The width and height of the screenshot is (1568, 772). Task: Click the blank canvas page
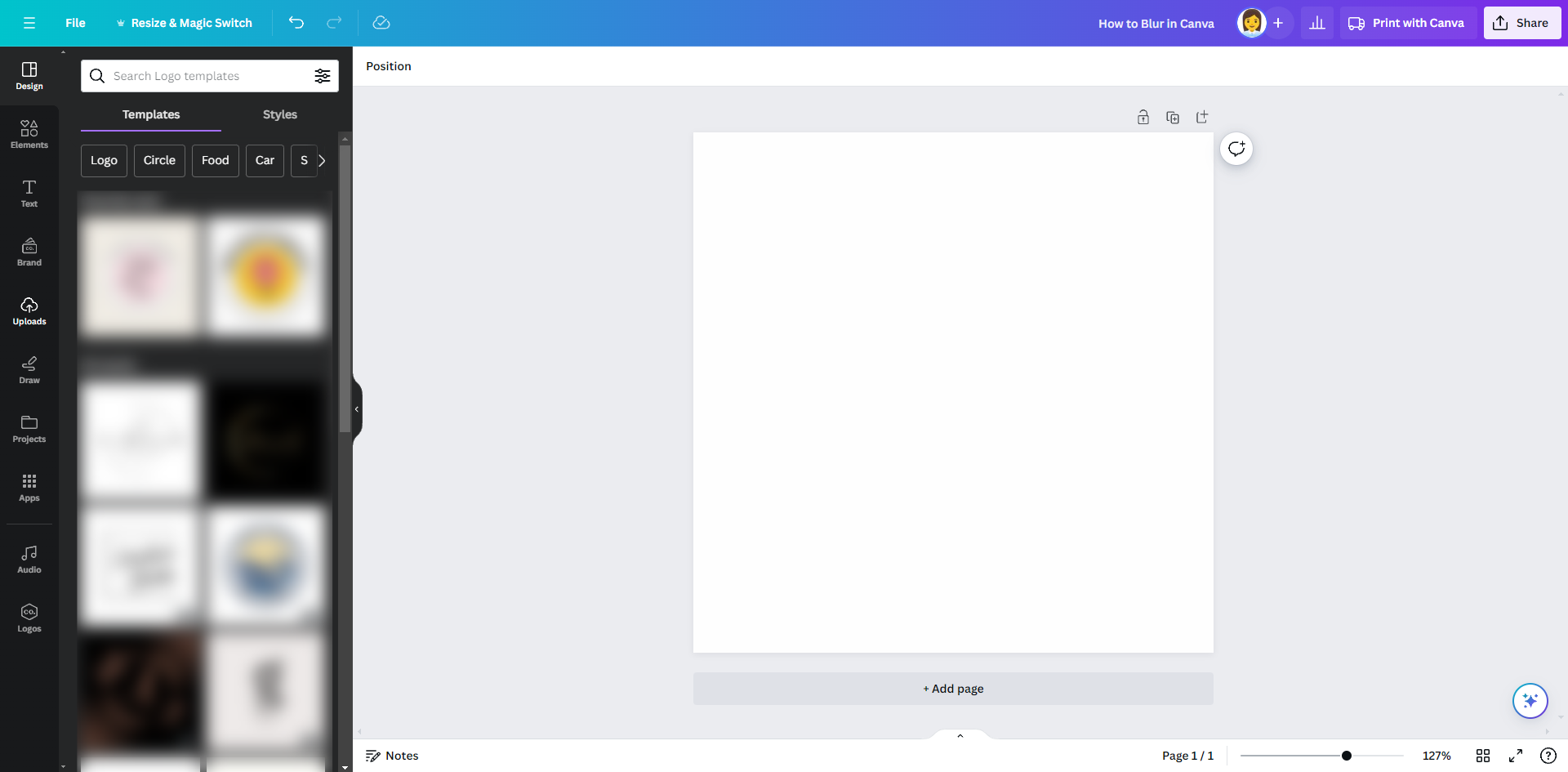click(x=953, y=392)
